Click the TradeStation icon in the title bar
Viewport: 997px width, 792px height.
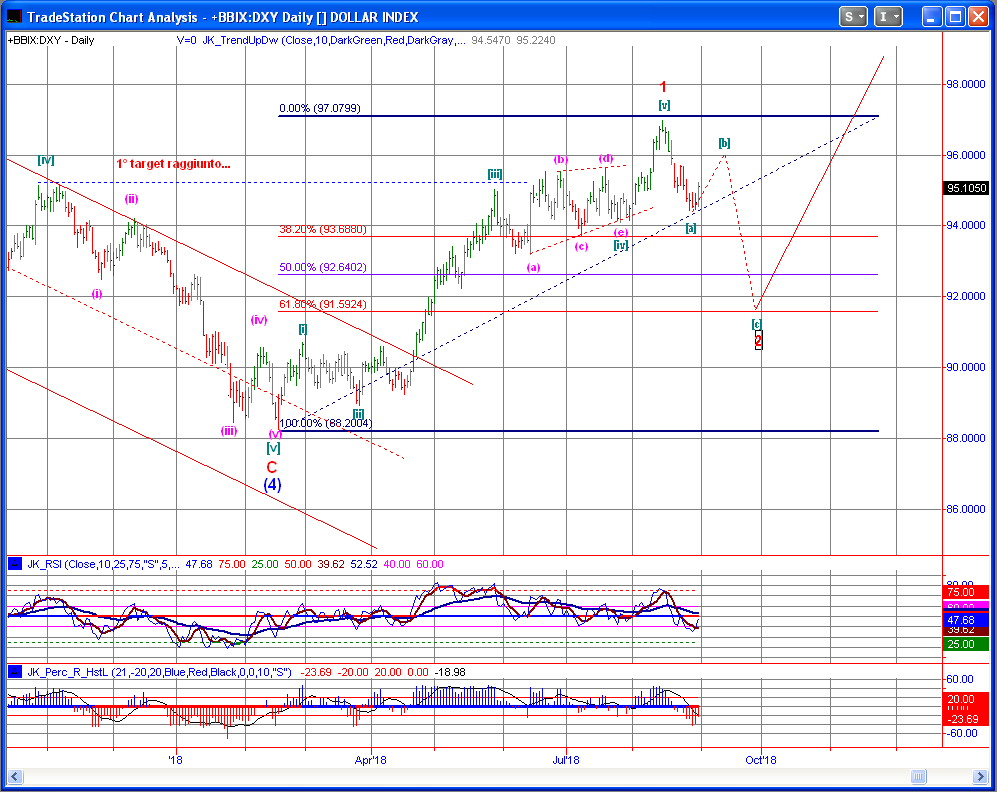(13, 17)
